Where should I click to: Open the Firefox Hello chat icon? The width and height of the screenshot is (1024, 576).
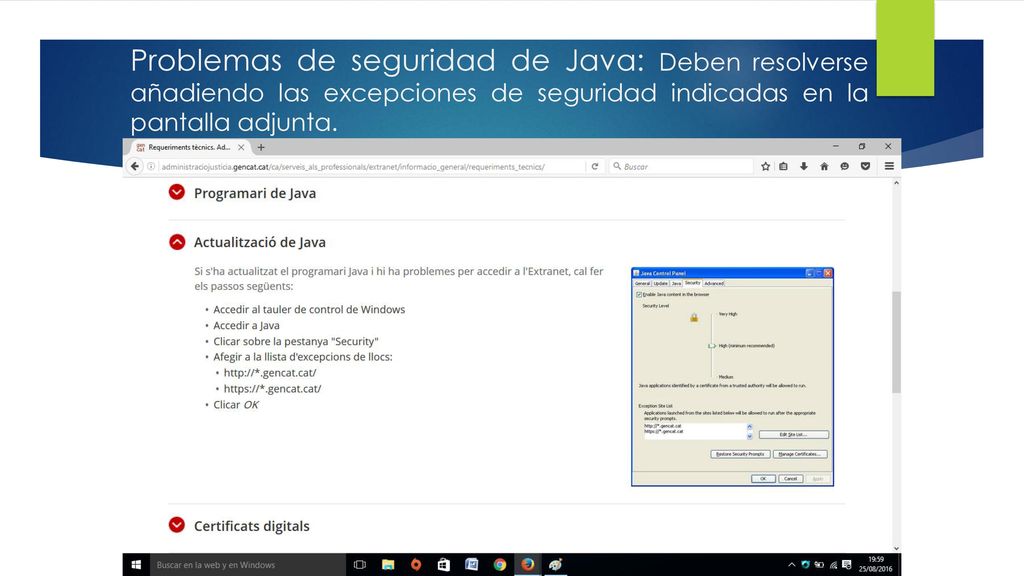coord(844,167)
